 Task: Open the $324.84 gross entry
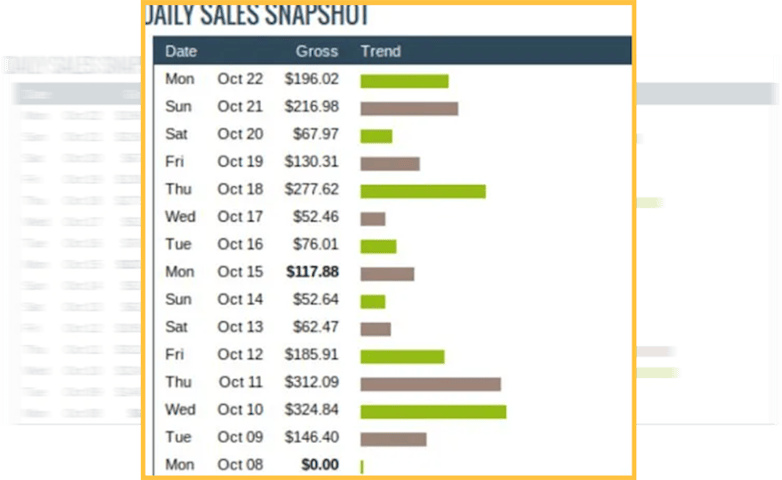[x=312, y=410]
